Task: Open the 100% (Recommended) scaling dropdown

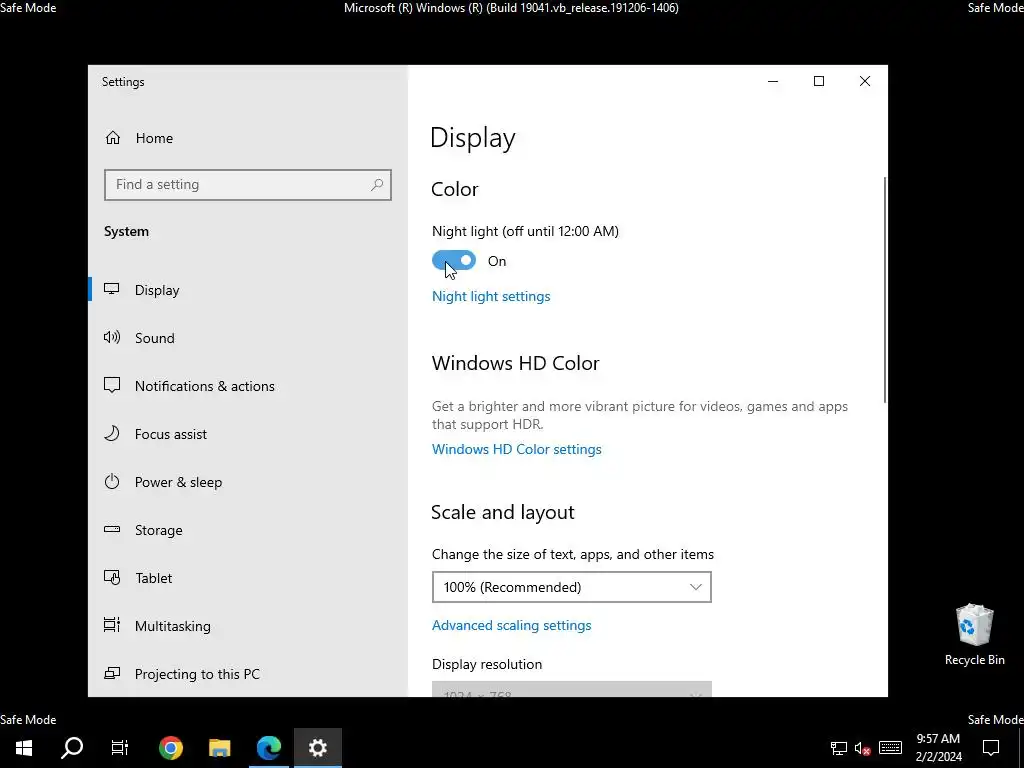Action: (x=571, y=587)
